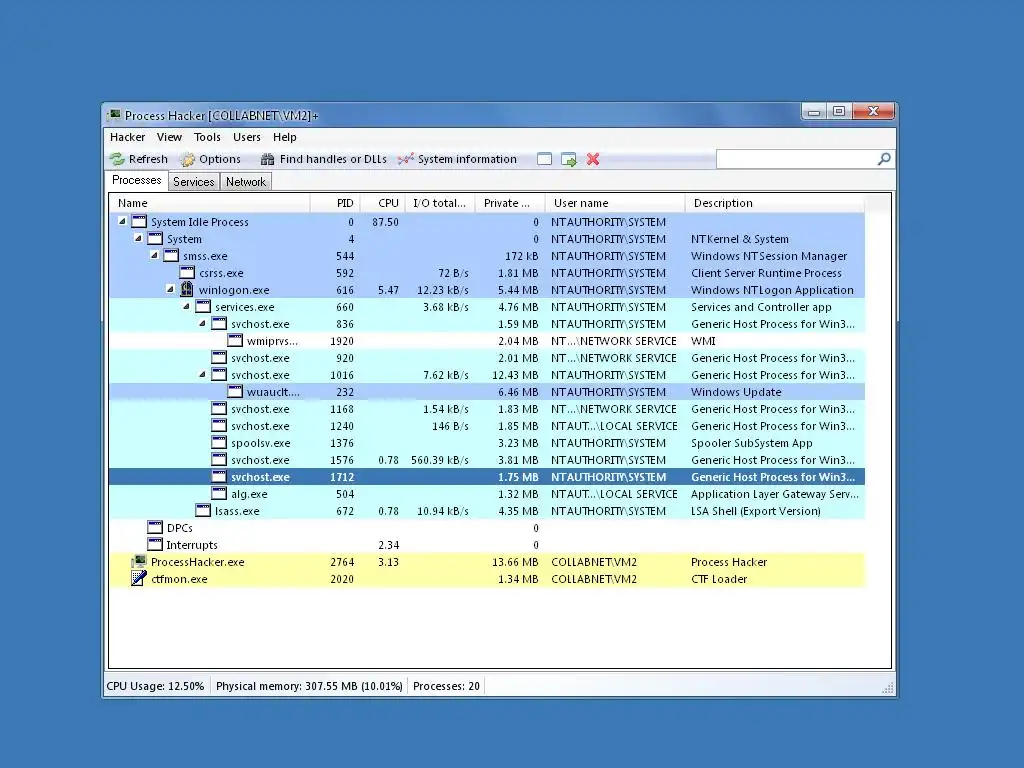Open the Help menu
Viewport: 1024px width, 768px height.
285,137
